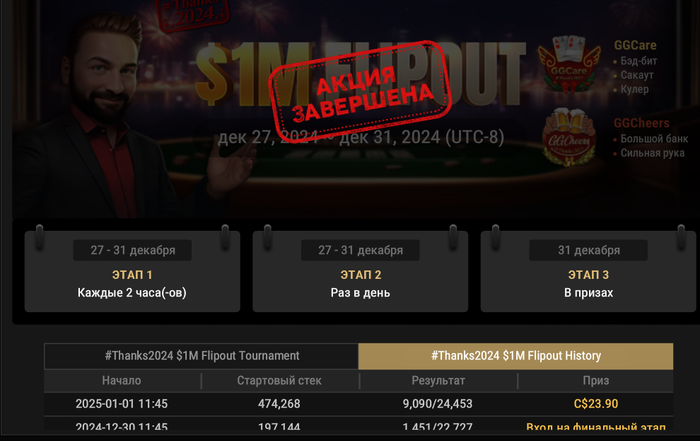This screenshot has width=700, height=441.
Task: Click the C$23.90 prize amount
Action: (x=596, y=404)
